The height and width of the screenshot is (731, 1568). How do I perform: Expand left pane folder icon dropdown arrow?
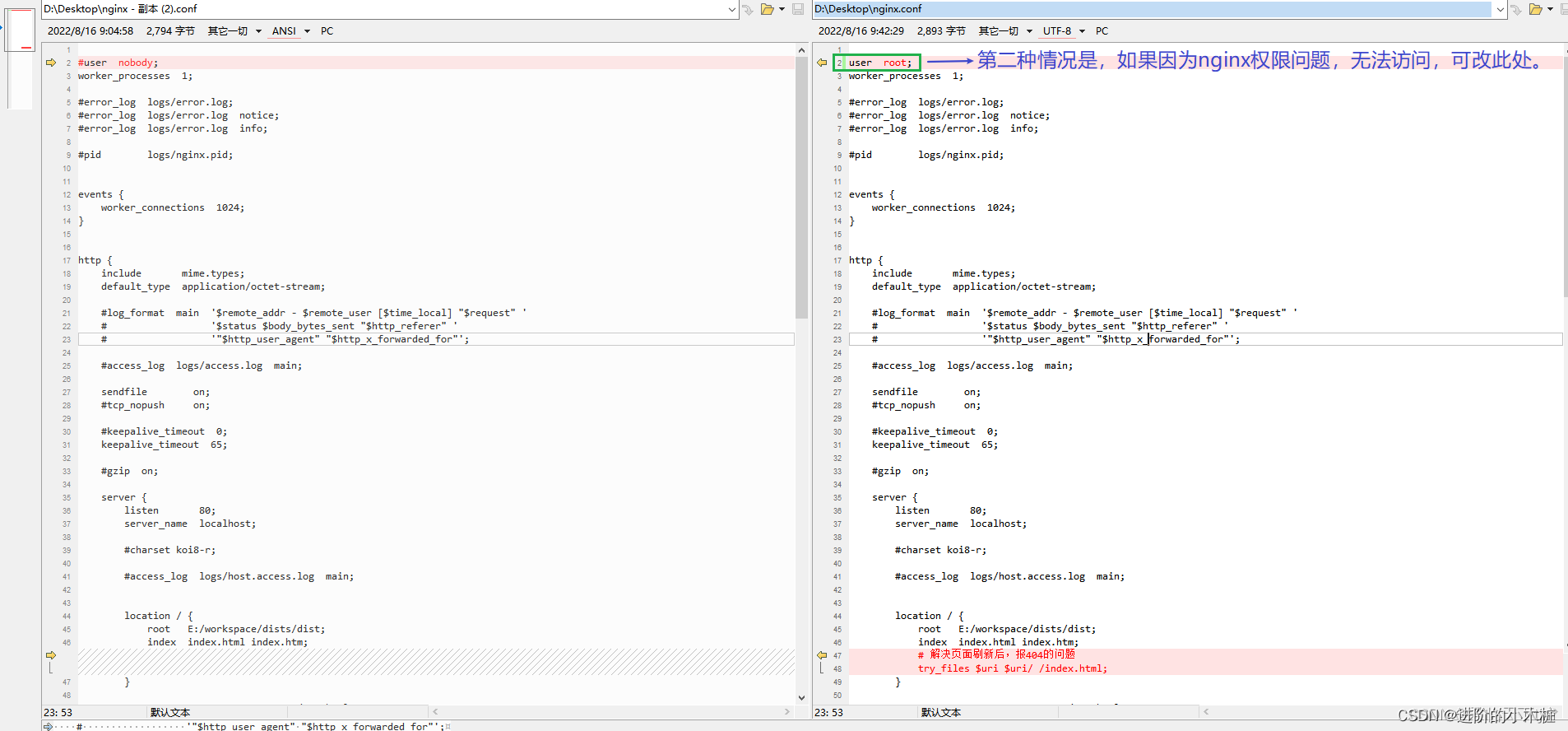pyautogui.click(x=782, y=9)
